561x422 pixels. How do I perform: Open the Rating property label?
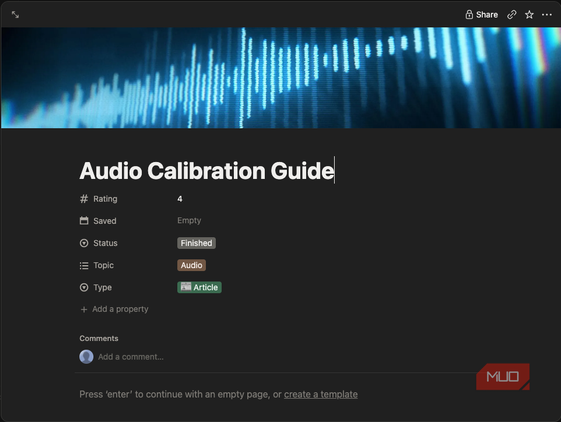pyautogui.click(x=105, y=199)
